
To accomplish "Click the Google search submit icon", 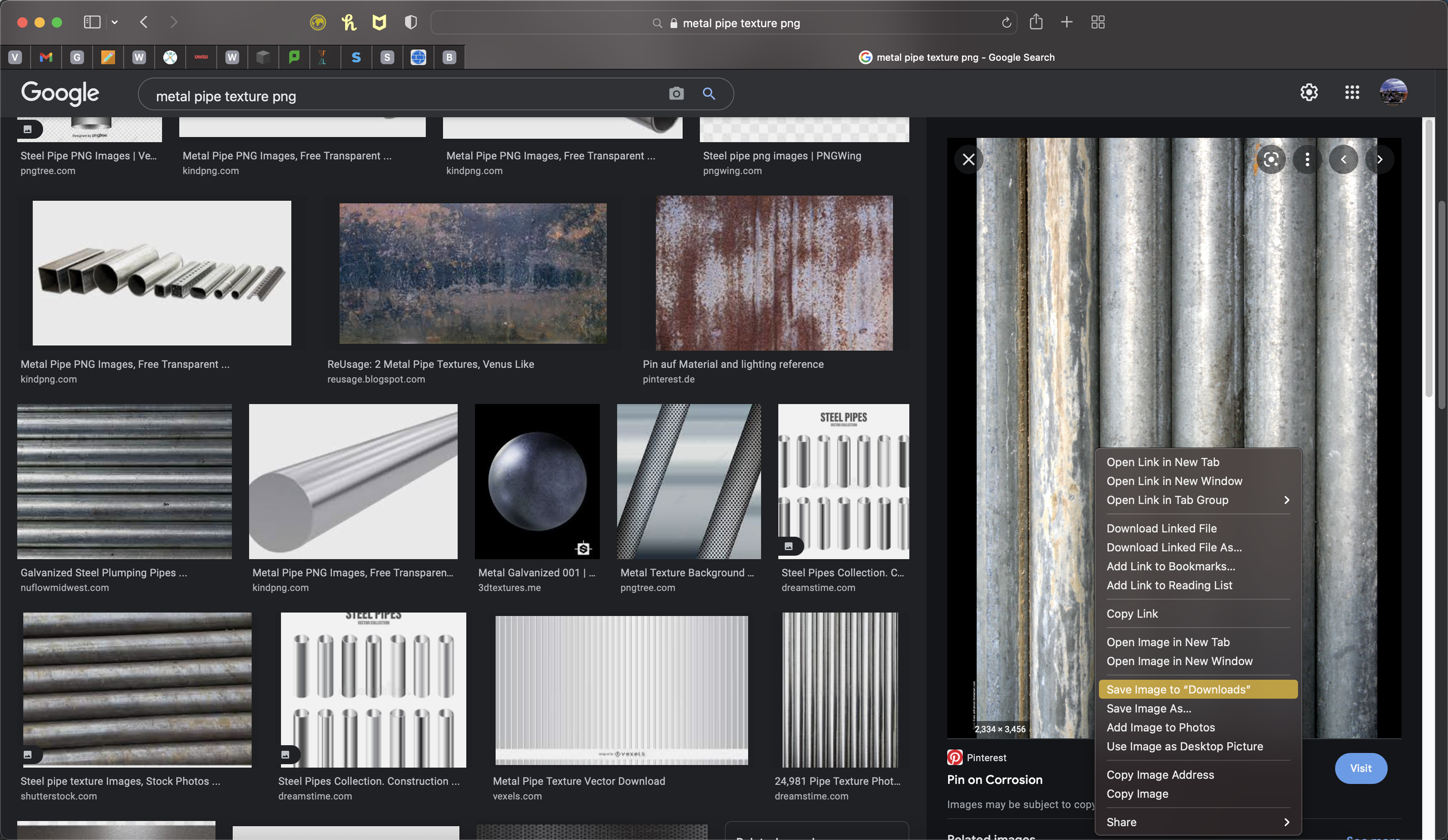I will pos(709,94).
